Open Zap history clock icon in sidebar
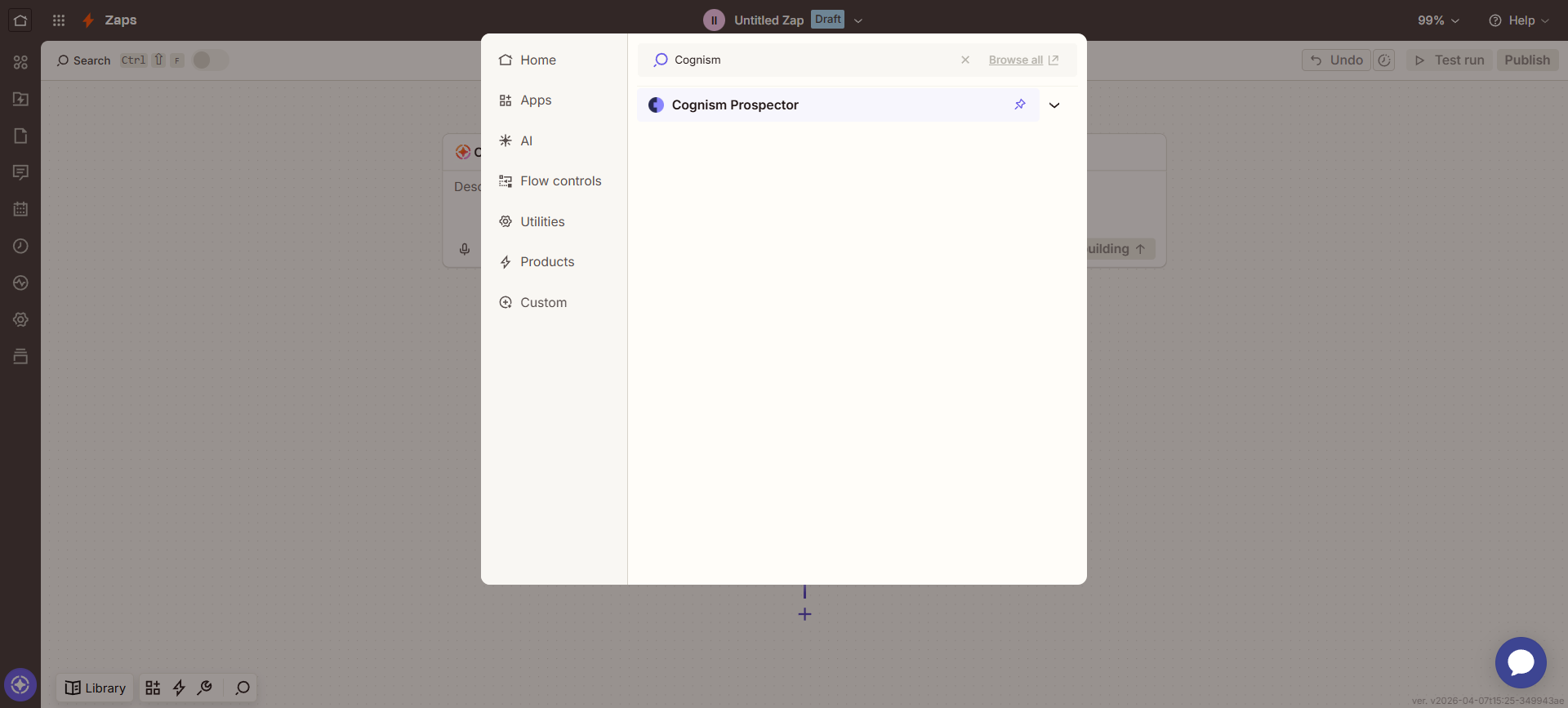The image size is (1568, 708). click(20, 246)
